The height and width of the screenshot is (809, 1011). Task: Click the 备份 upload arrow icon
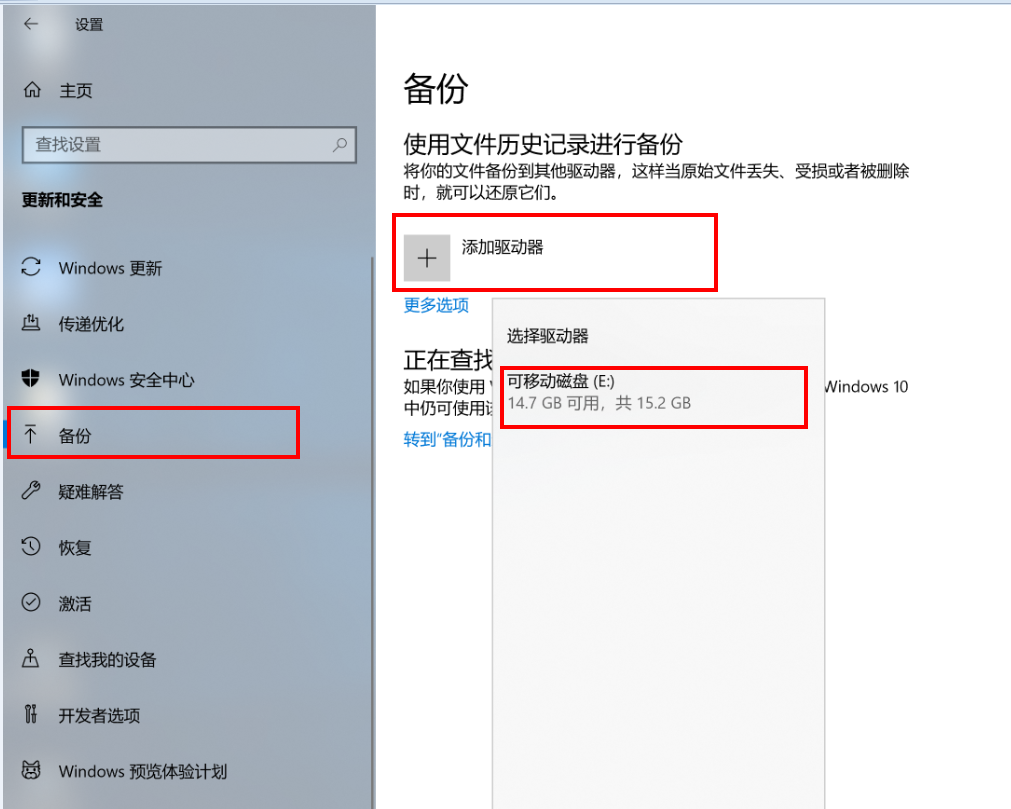tap(32, 435)
